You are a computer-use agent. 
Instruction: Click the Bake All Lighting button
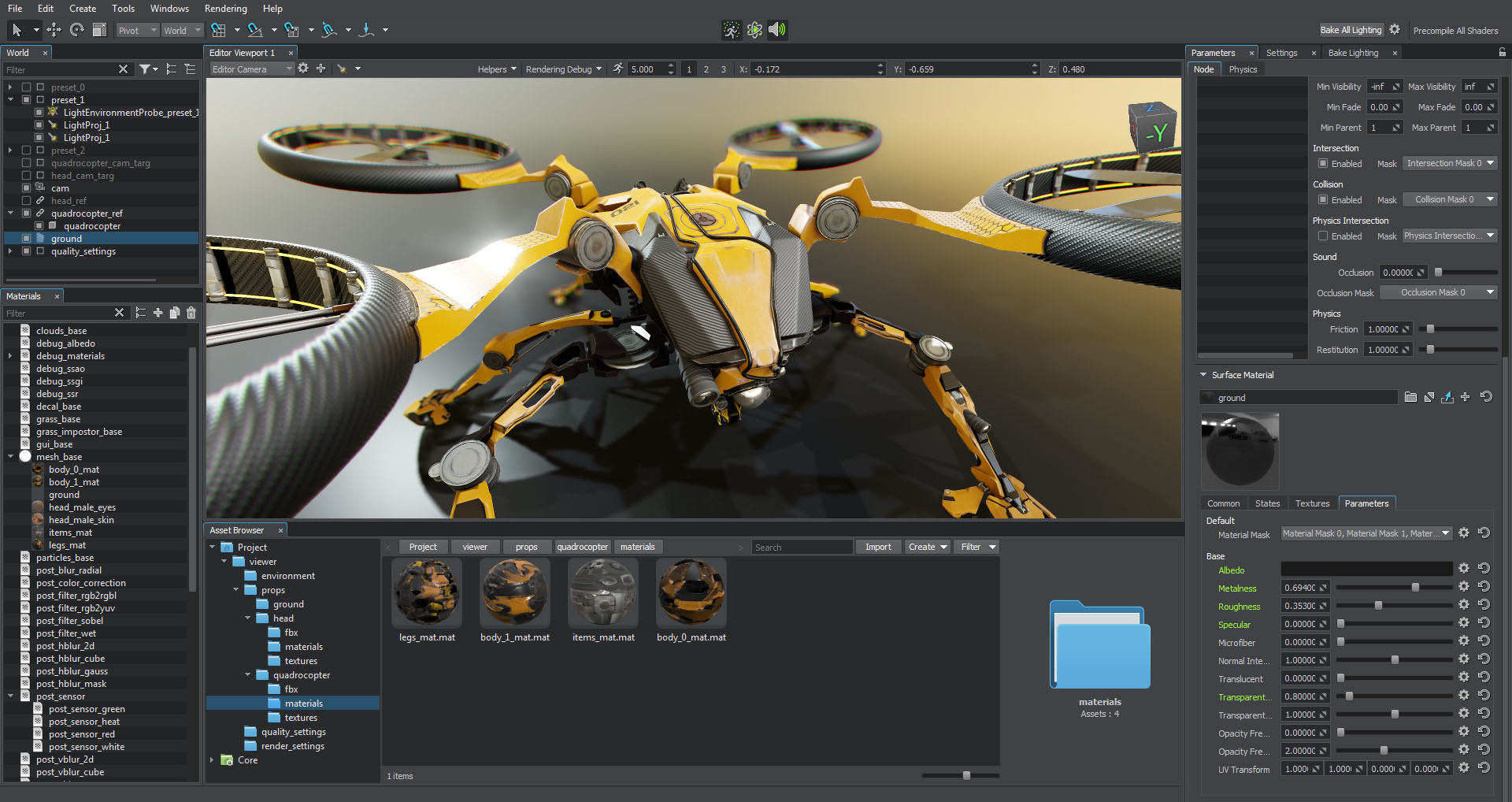click(x=1351, y=30)
